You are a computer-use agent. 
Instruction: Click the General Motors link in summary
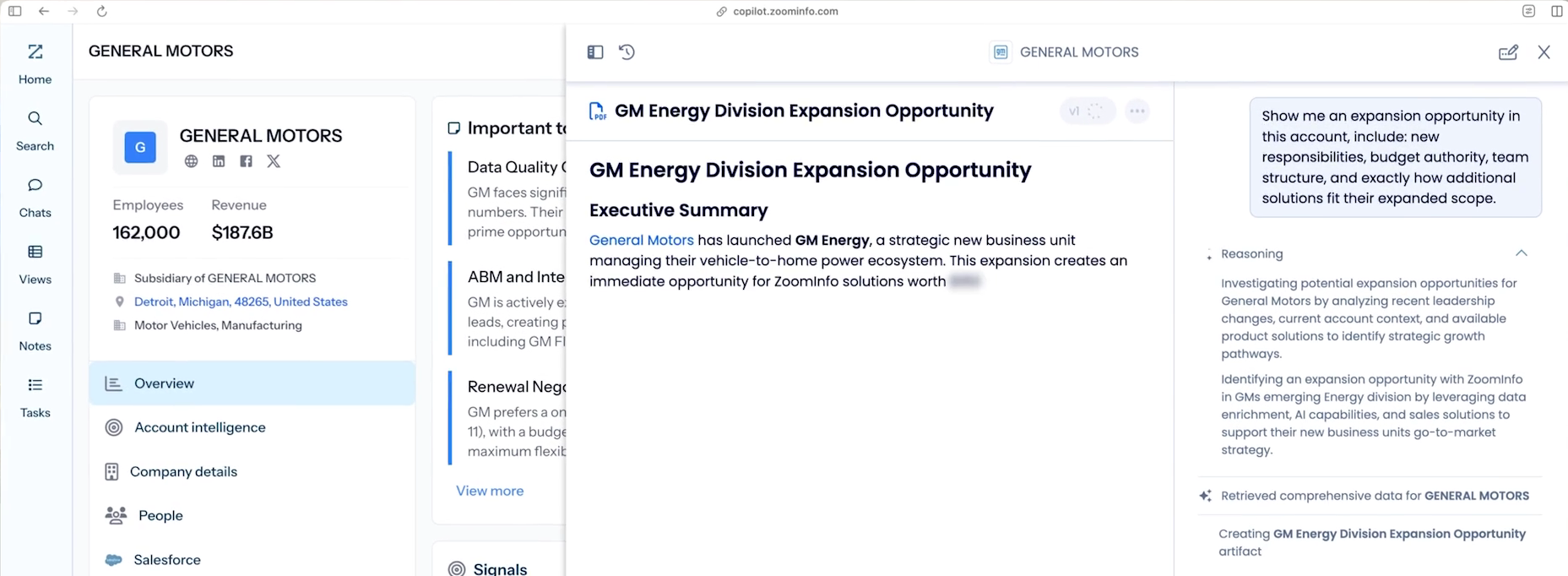(642, 241)
